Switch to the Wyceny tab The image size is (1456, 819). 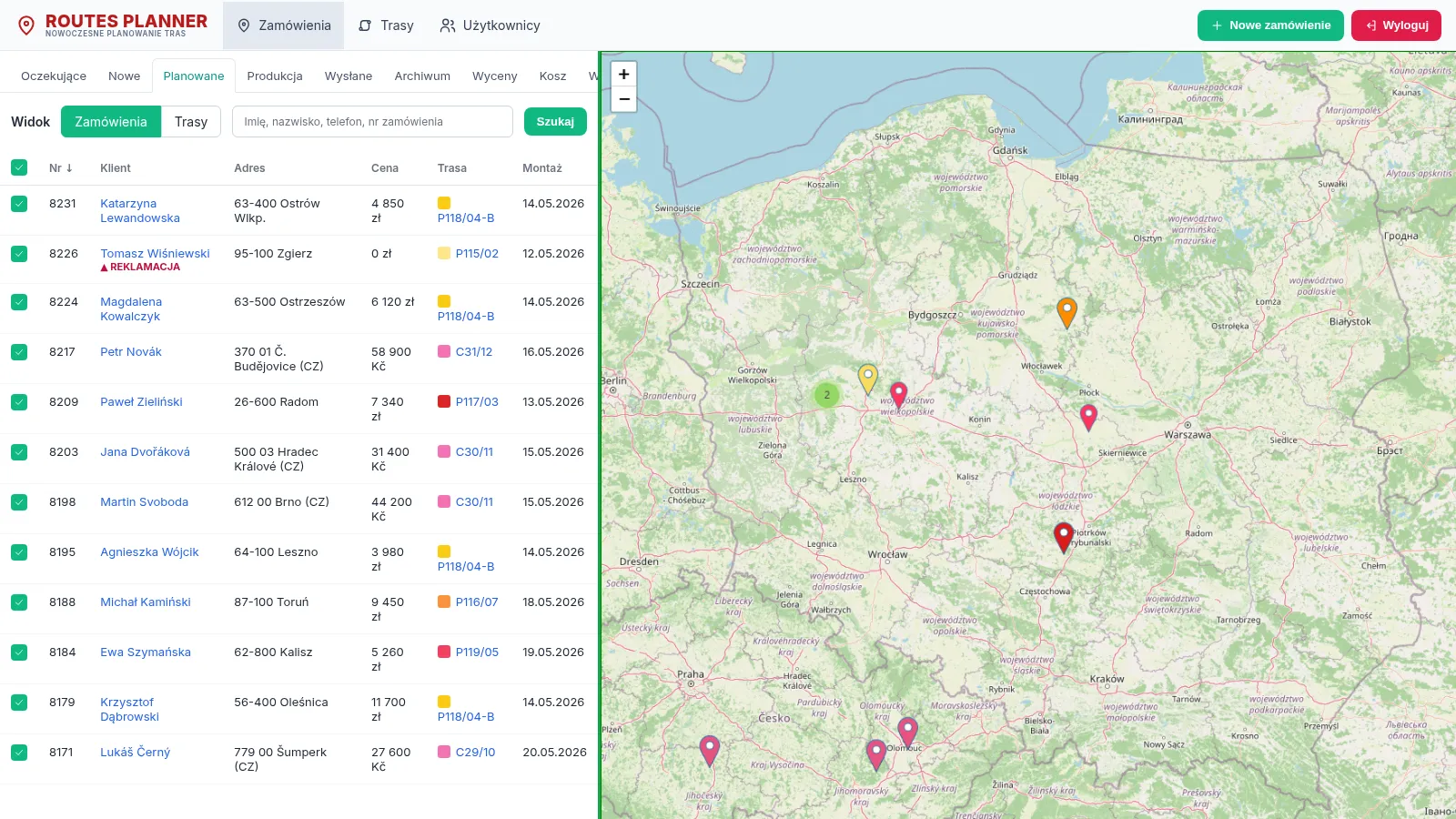pyautogui.click(x=494, y=76)
